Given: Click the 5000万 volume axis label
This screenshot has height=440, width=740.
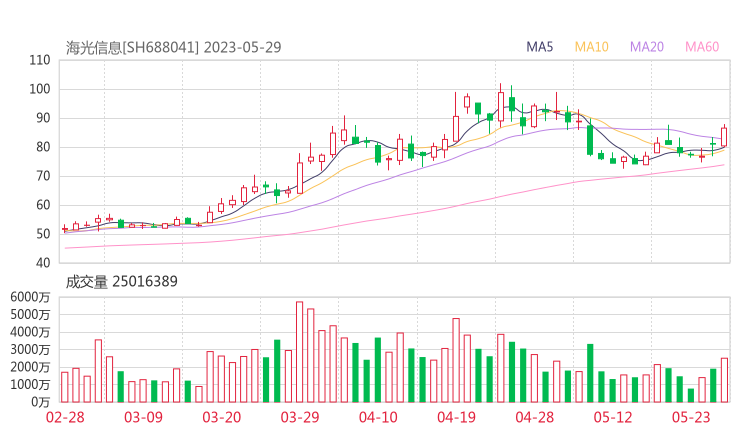Looking at the screenshot, I should tap(30, 314).
